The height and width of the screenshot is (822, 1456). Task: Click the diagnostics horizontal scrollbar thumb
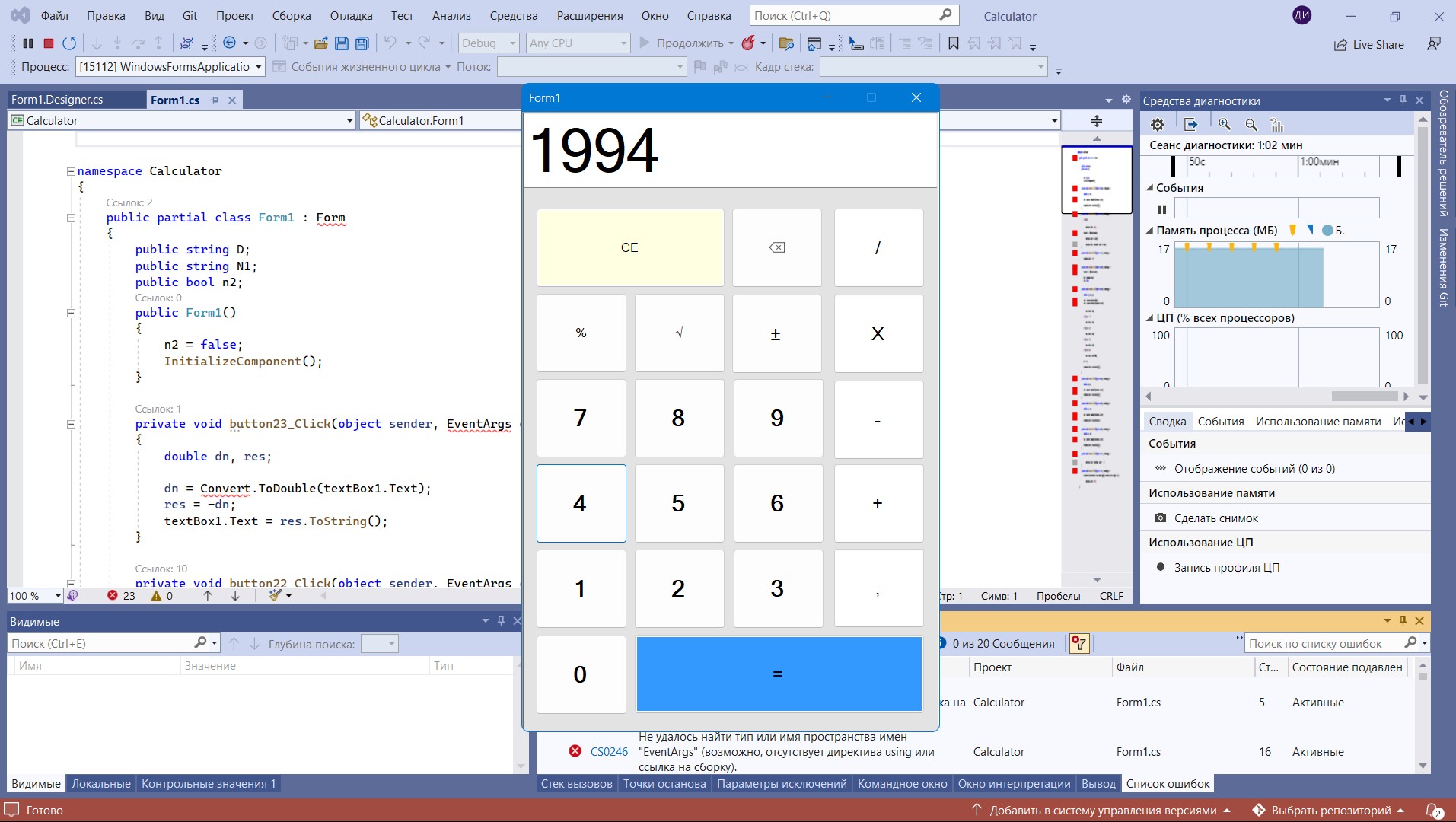point(1365,397)
